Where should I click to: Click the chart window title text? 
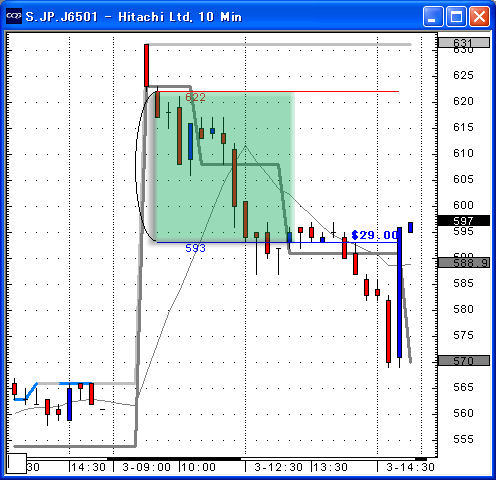[134, 17]
